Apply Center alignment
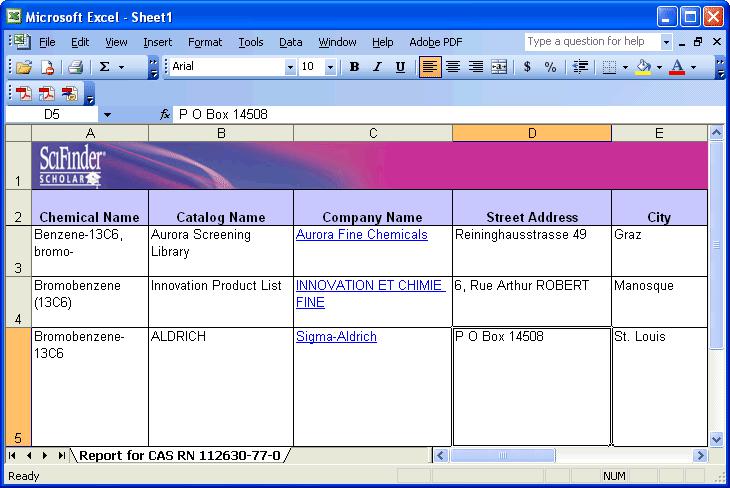730x488 pixels. tap(453, 67)
